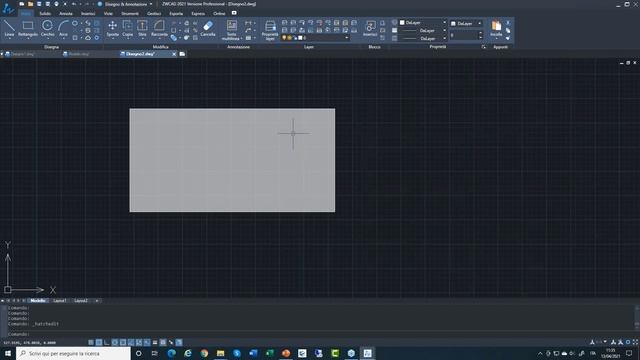The image size is (640, 360).
Task: Expand the Incolla dropdown arrow
Action: click(496, 38)
